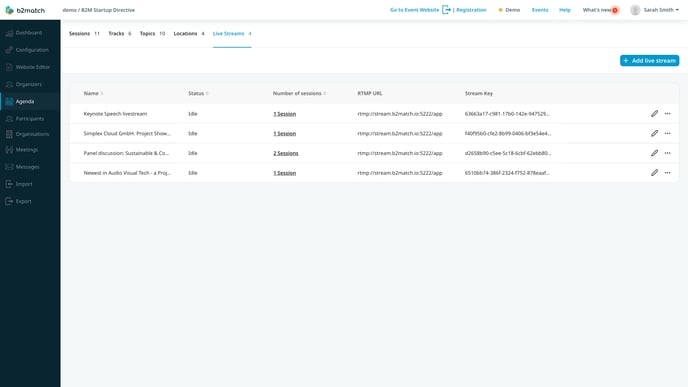This screenshot has height=387, width=688.
Task: Click Newest in Audio Visual Tech name
Action: click(x=127, y=173)
